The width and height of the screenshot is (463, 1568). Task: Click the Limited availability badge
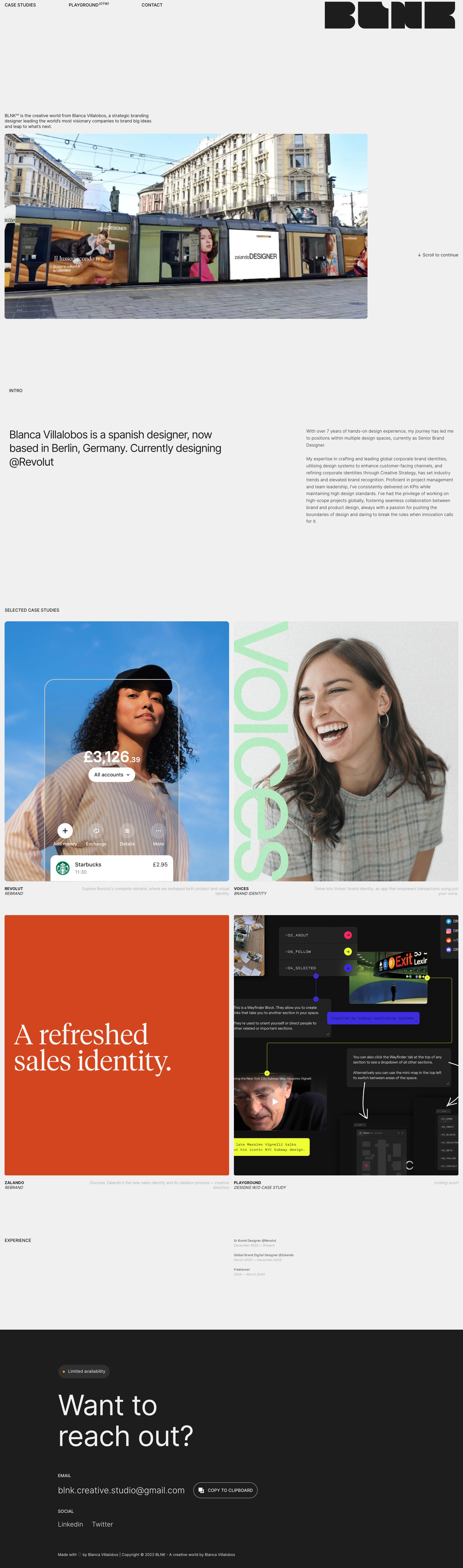84,1371
